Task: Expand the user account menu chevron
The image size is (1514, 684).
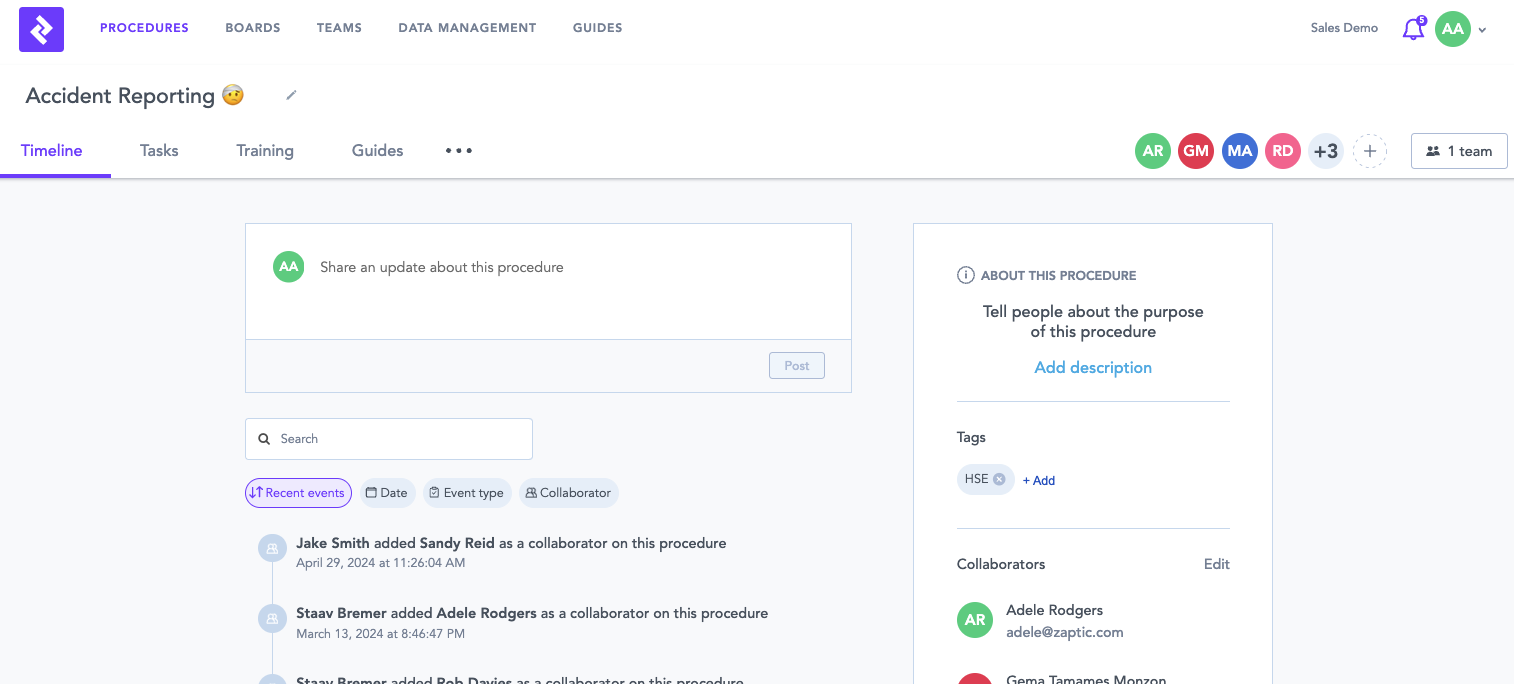Action: tap(1482, 30)
